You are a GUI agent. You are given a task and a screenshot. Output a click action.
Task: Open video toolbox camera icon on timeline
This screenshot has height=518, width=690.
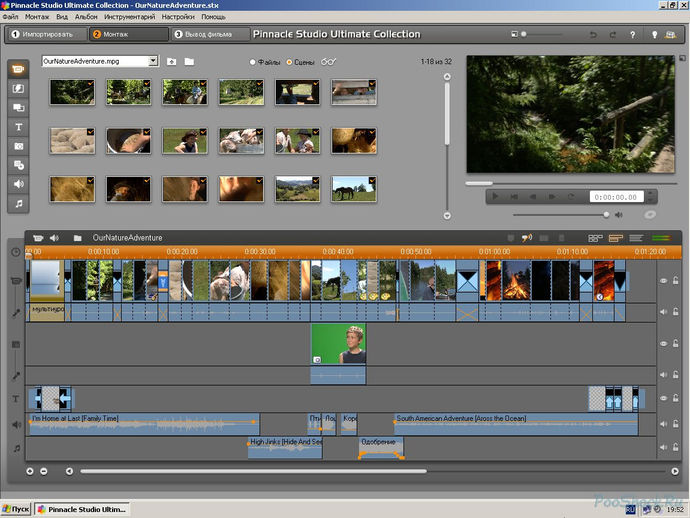click(x=38, y=238)
